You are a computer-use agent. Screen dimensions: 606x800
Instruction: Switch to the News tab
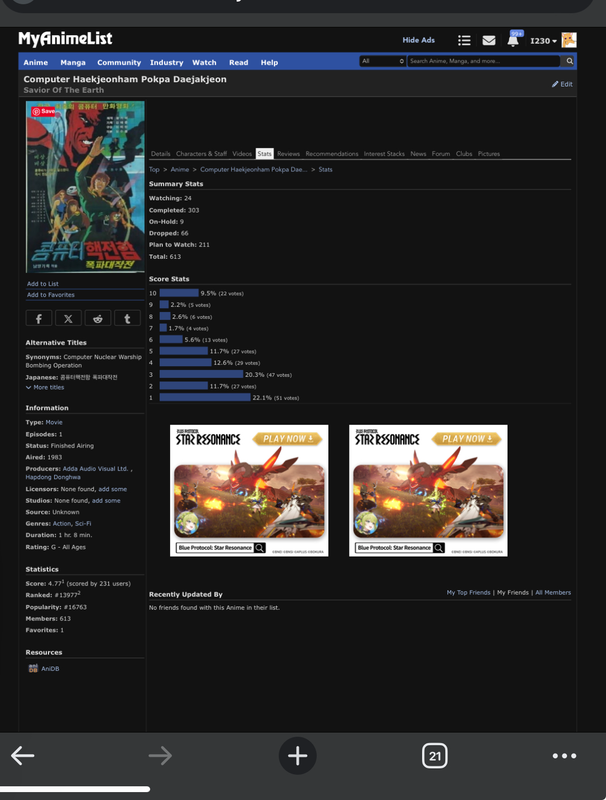coord(418,154)
